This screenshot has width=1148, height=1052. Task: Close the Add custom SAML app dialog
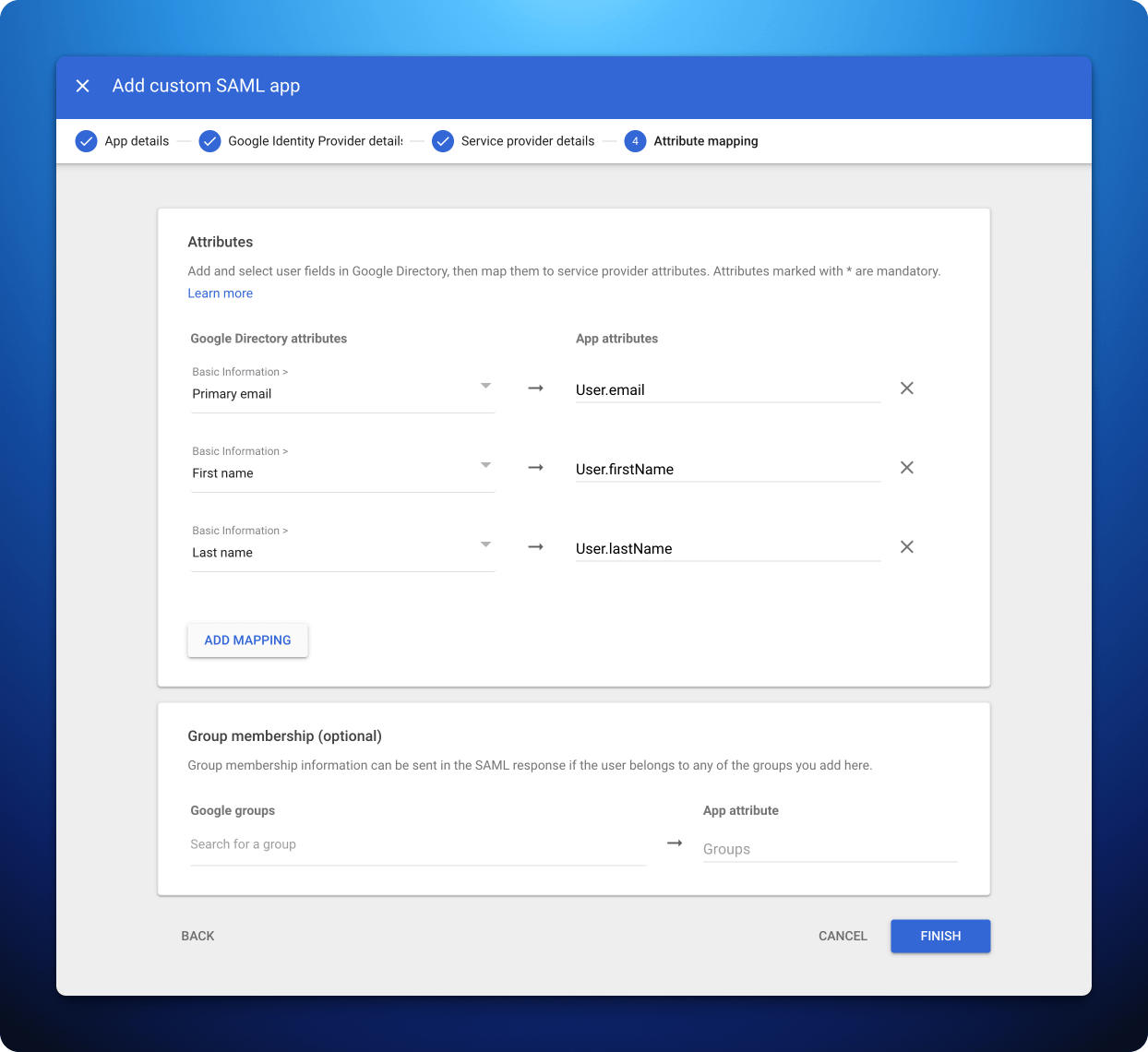82,85
